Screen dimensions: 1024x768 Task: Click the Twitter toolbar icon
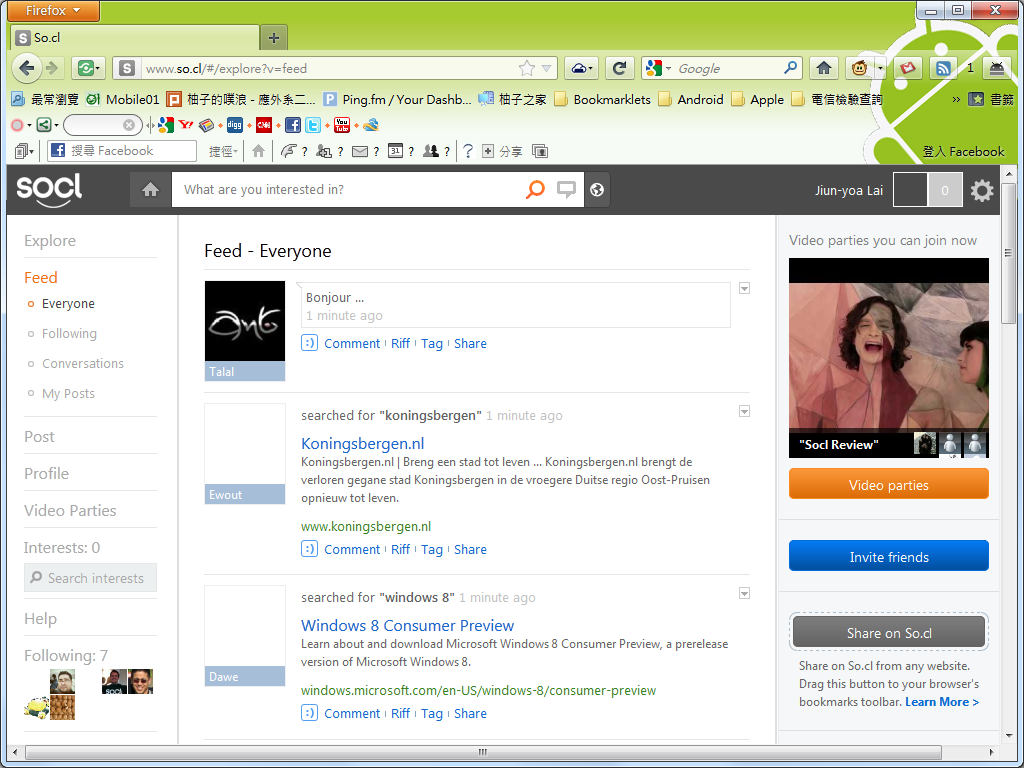click(313, 125)
